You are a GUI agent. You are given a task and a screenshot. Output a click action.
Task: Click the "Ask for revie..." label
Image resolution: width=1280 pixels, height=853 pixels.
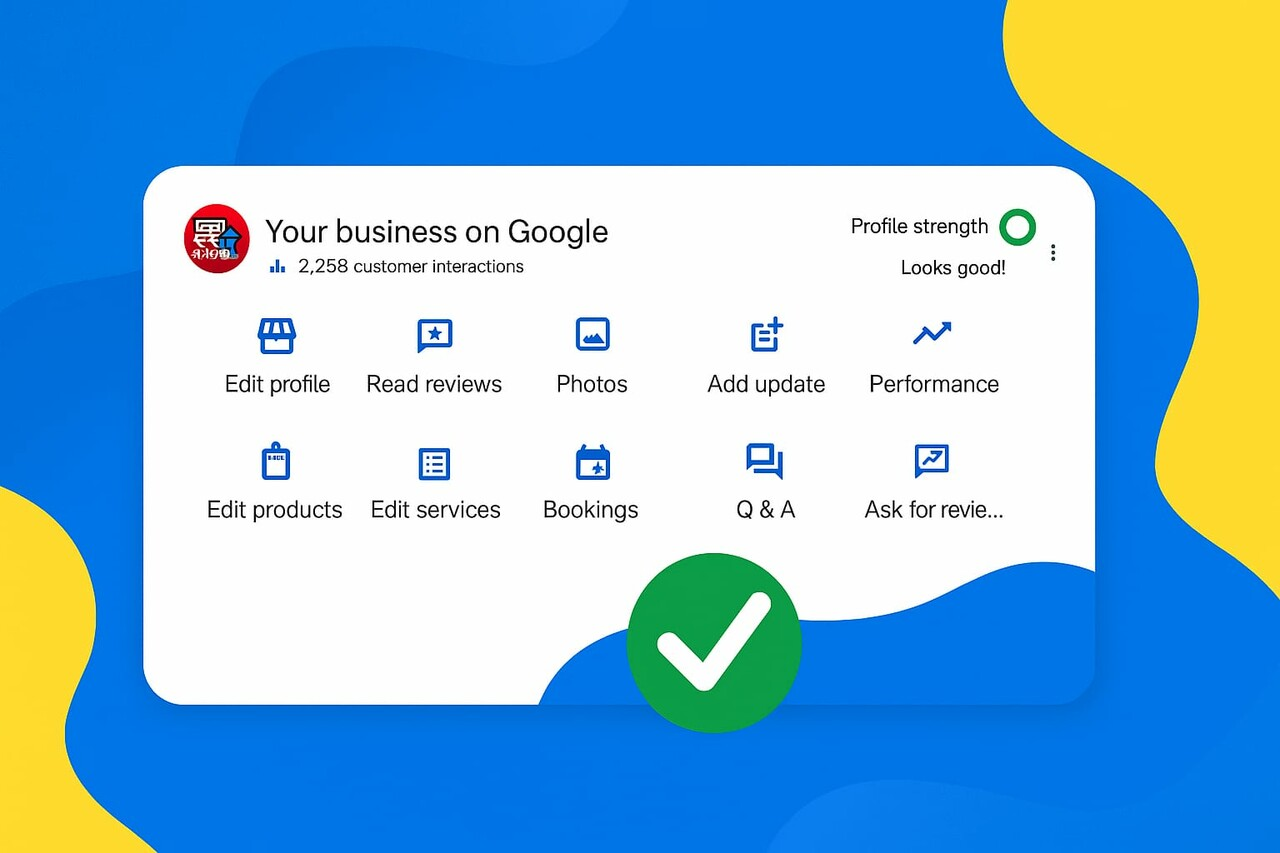point(934,510)
